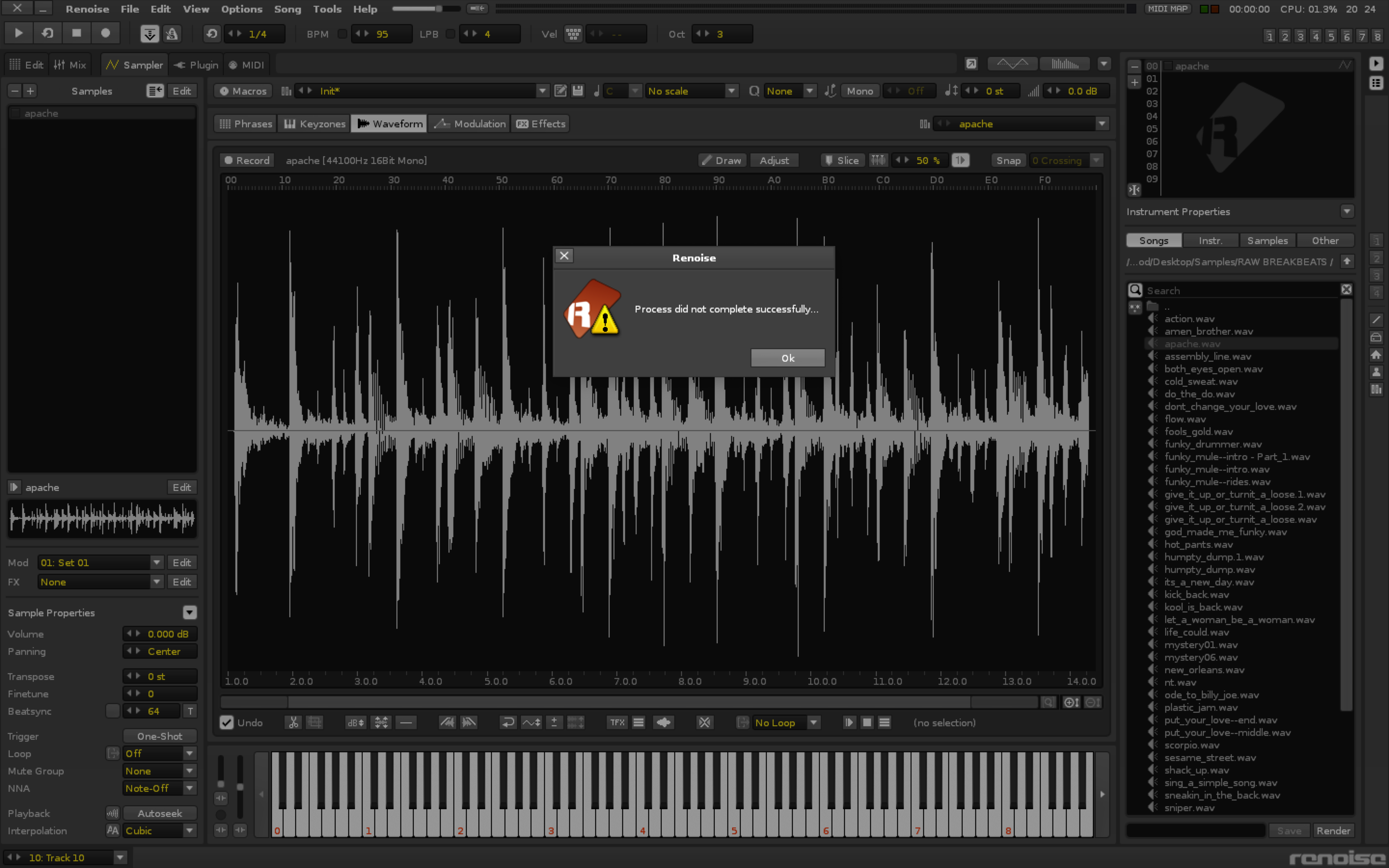Image resolution: width=1389 pixels, height=868 pixels.
Task: Toggle Mono mode for instrument
Action: (860, 91)
